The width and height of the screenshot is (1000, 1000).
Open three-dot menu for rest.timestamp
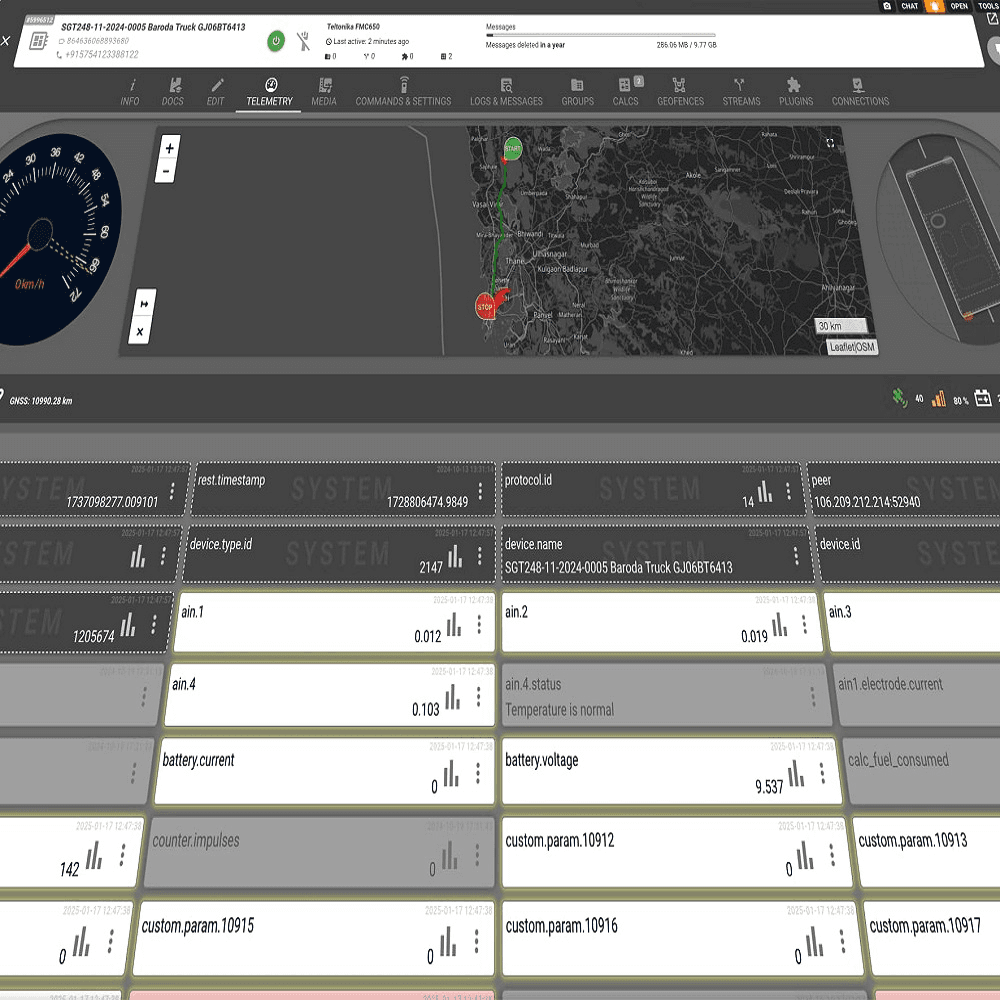pos(480,491)
